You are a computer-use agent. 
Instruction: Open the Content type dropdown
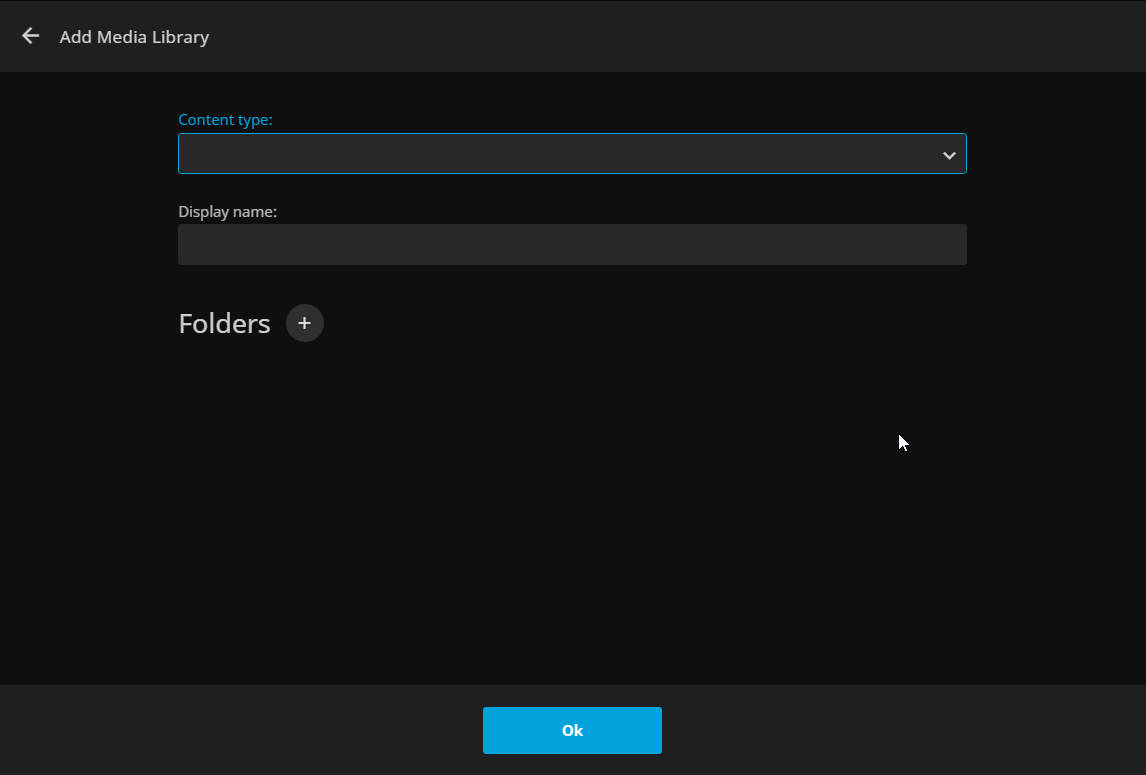click(572, 154)
